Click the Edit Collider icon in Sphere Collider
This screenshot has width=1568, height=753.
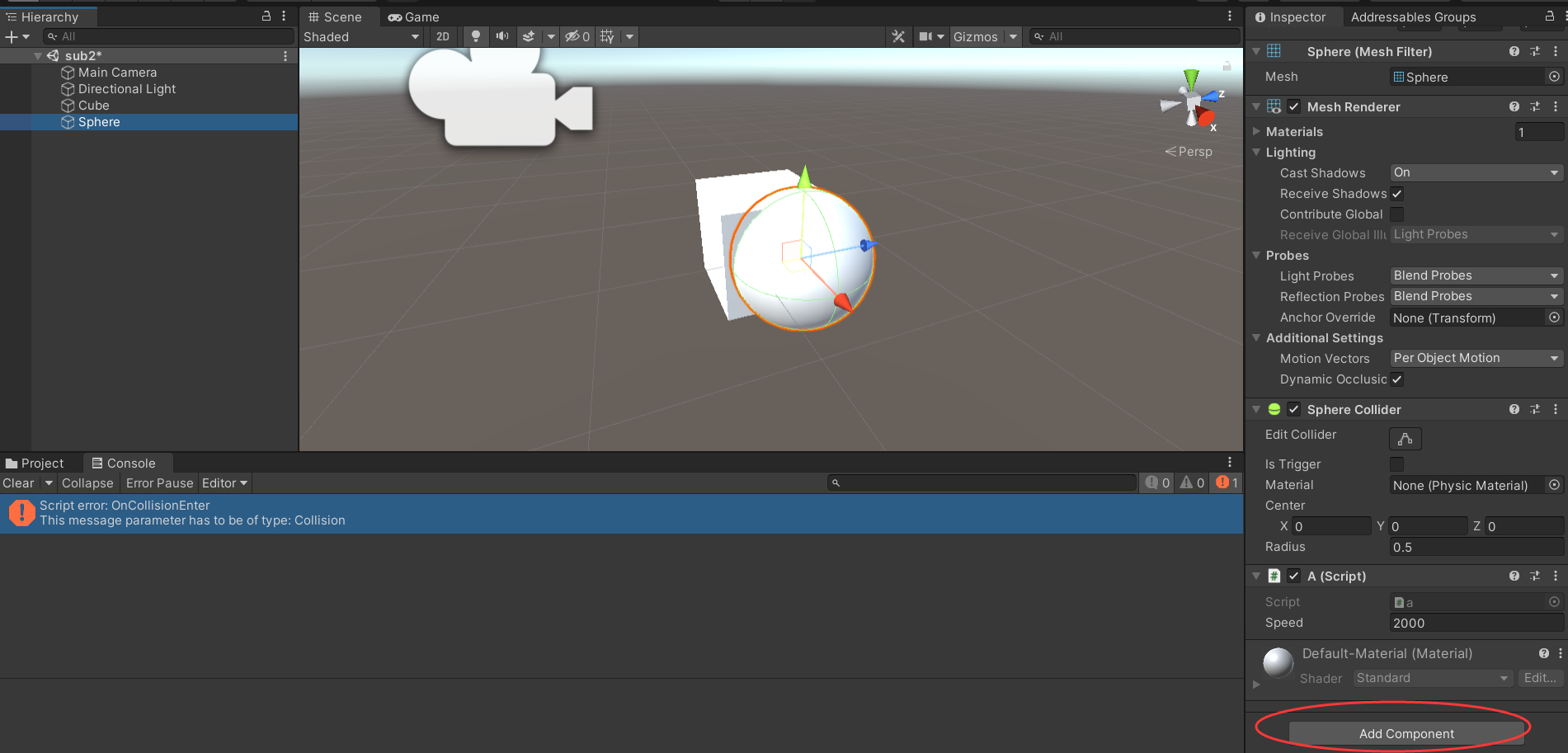(1405, 438)
